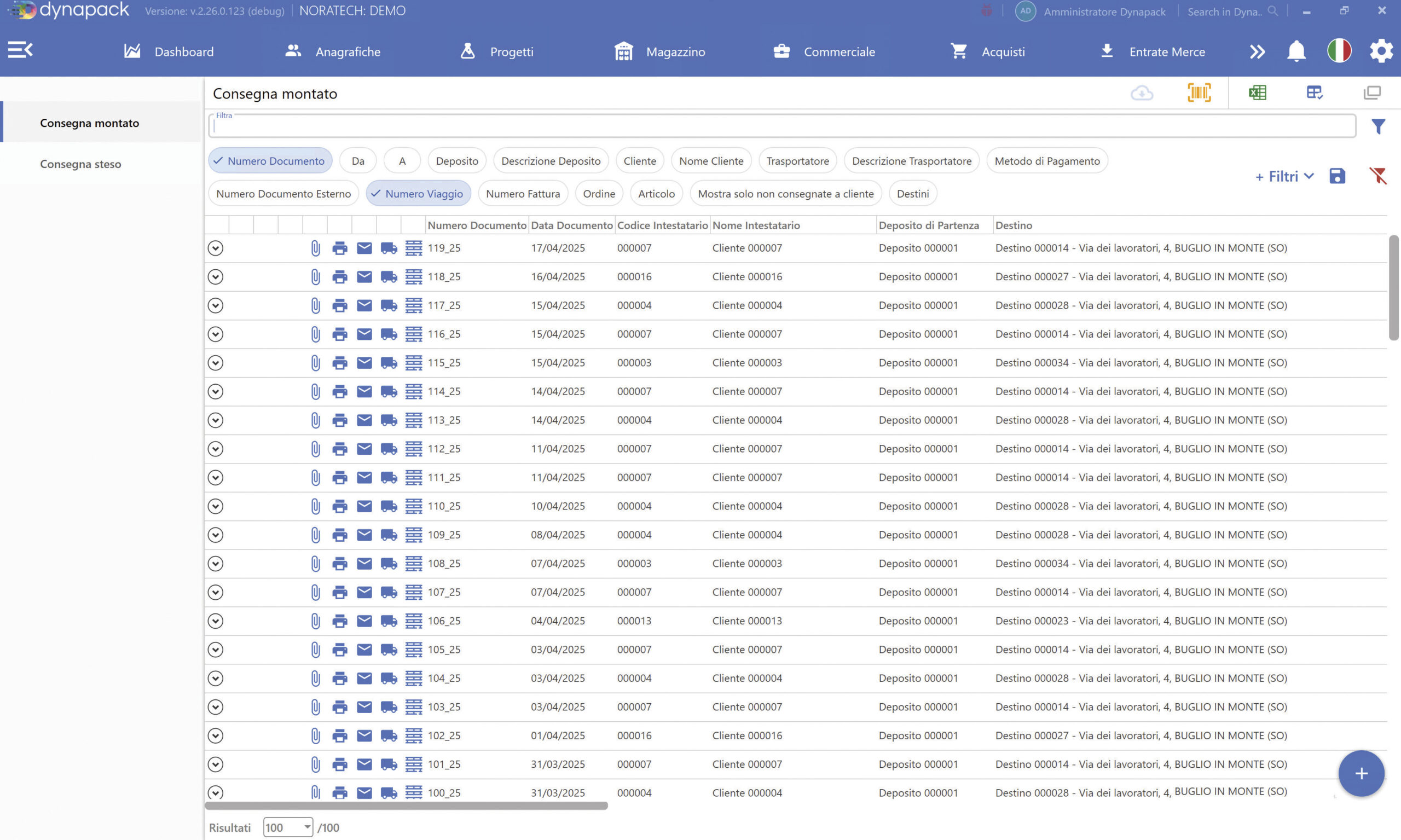Open the Magazzino menu

pos(660,51)
